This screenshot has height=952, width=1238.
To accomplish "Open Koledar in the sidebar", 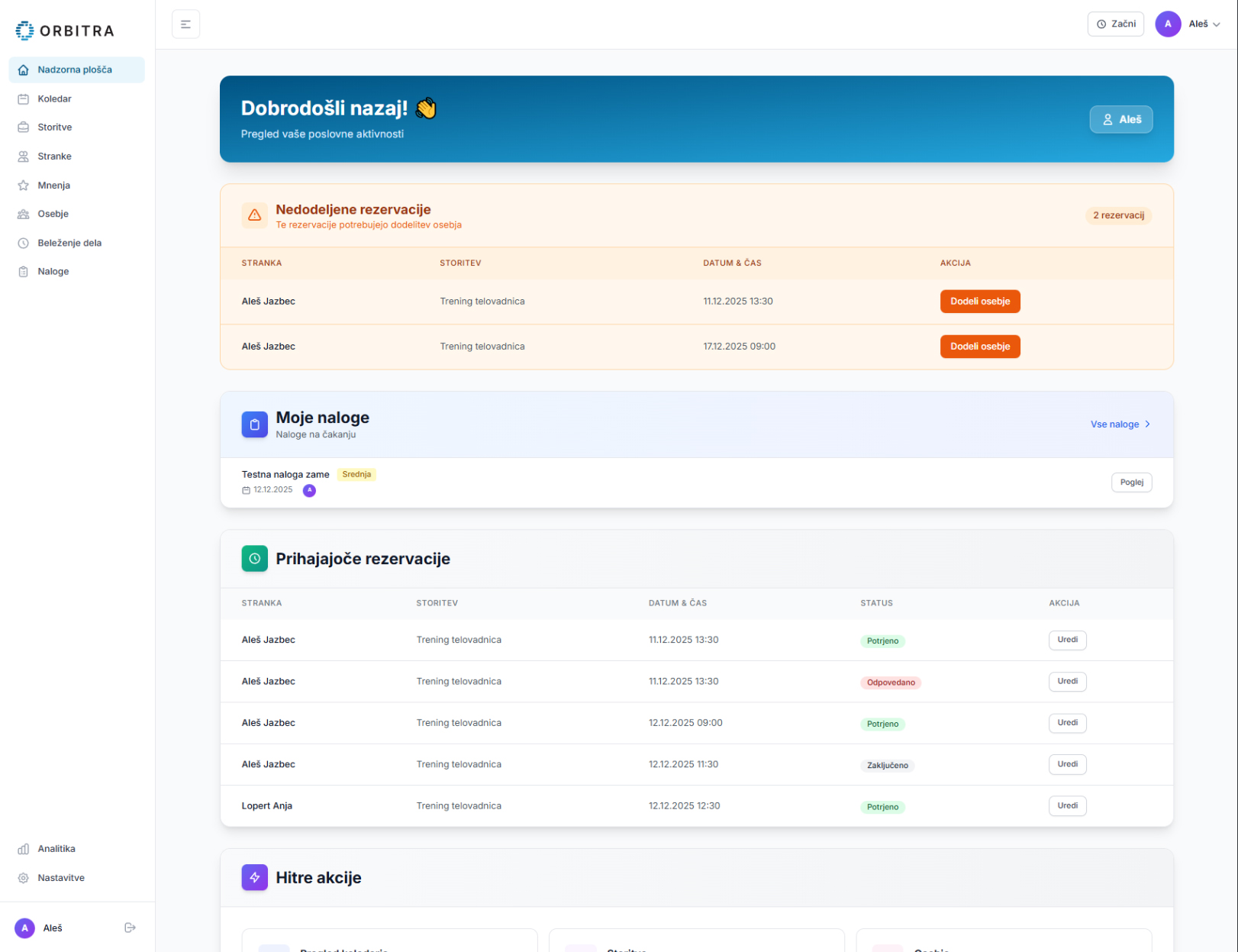I will coord(54,98).
